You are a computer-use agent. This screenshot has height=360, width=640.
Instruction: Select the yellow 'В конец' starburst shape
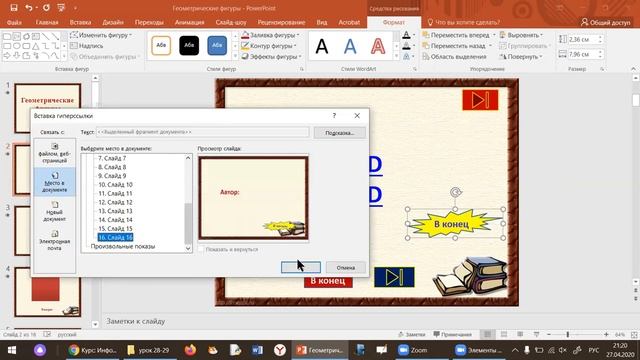click(x=455, y=224)
